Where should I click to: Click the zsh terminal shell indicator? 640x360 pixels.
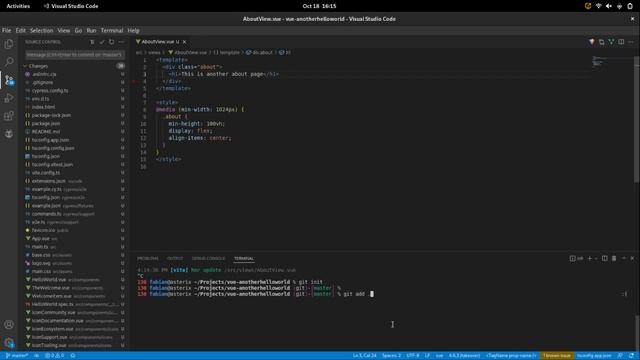tap(577, 258)
